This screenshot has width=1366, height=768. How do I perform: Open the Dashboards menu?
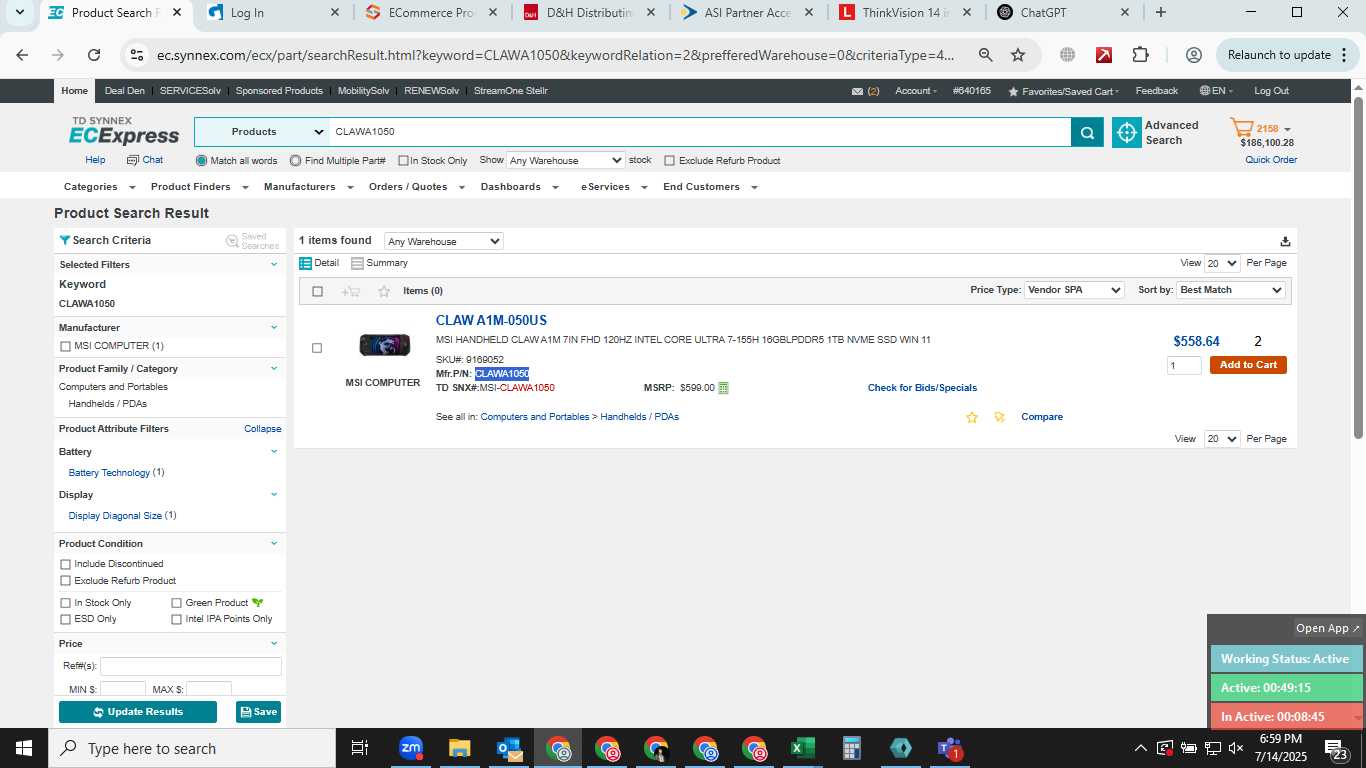point(518,187)
